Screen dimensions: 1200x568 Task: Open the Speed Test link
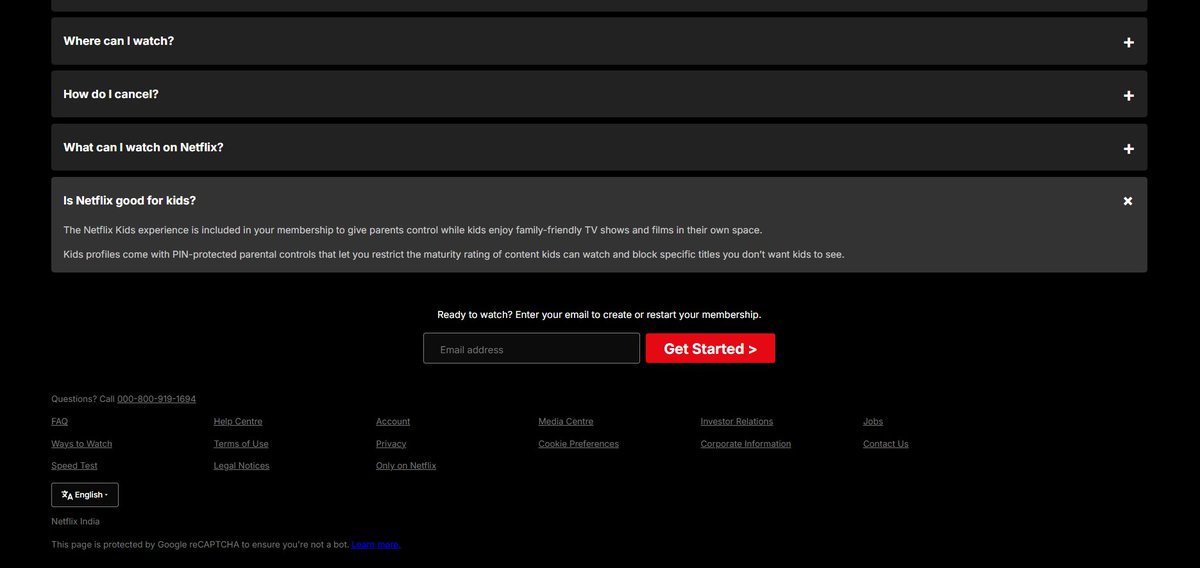click(74, 466)
